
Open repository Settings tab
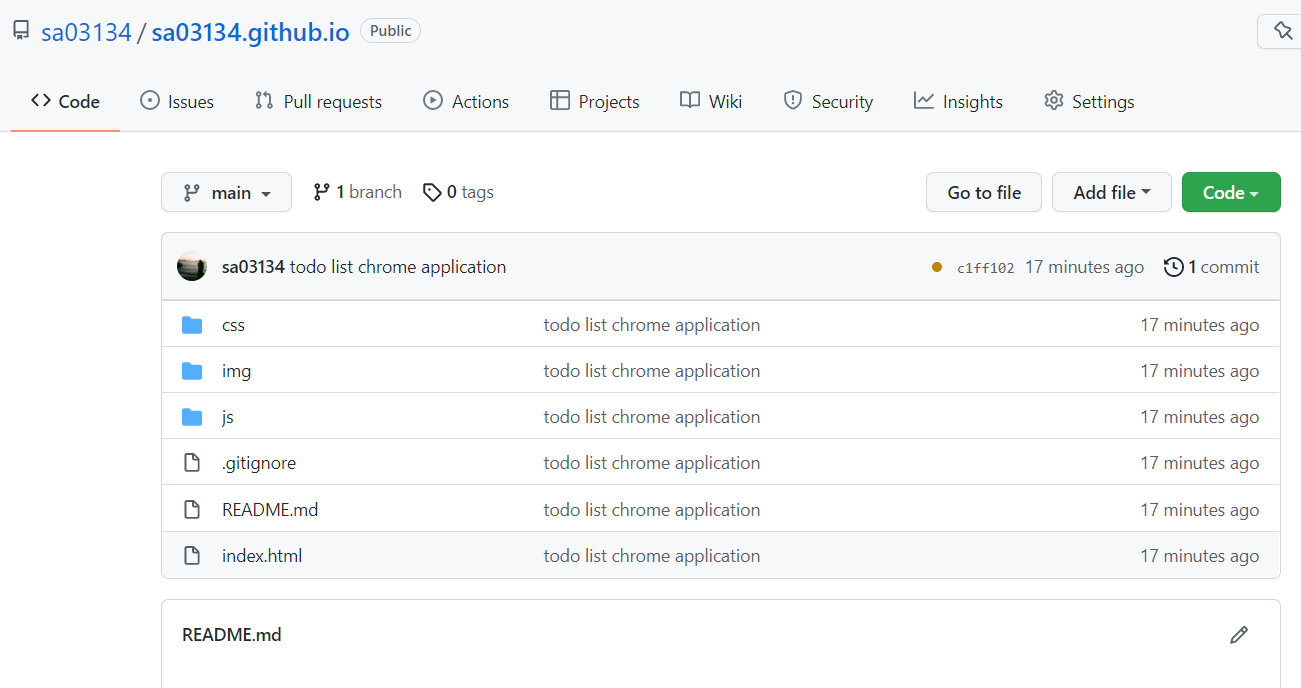pyautogui.click(x=1089, y=101)
